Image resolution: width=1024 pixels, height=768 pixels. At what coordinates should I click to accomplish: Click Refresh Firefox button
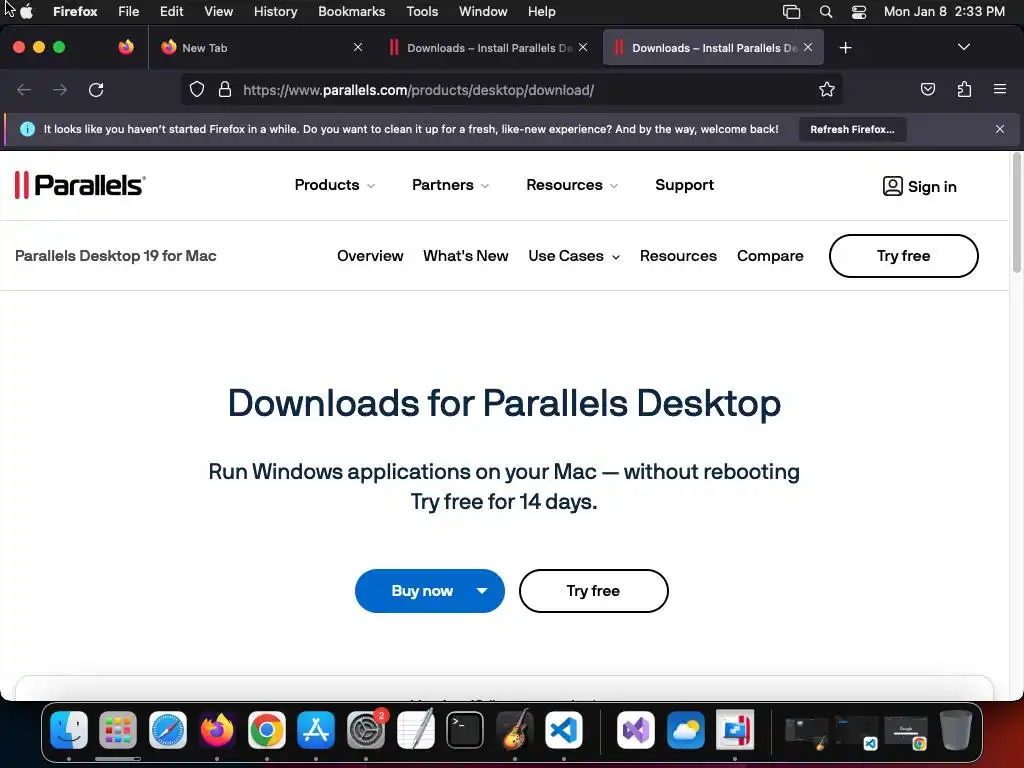coord(852,129)
